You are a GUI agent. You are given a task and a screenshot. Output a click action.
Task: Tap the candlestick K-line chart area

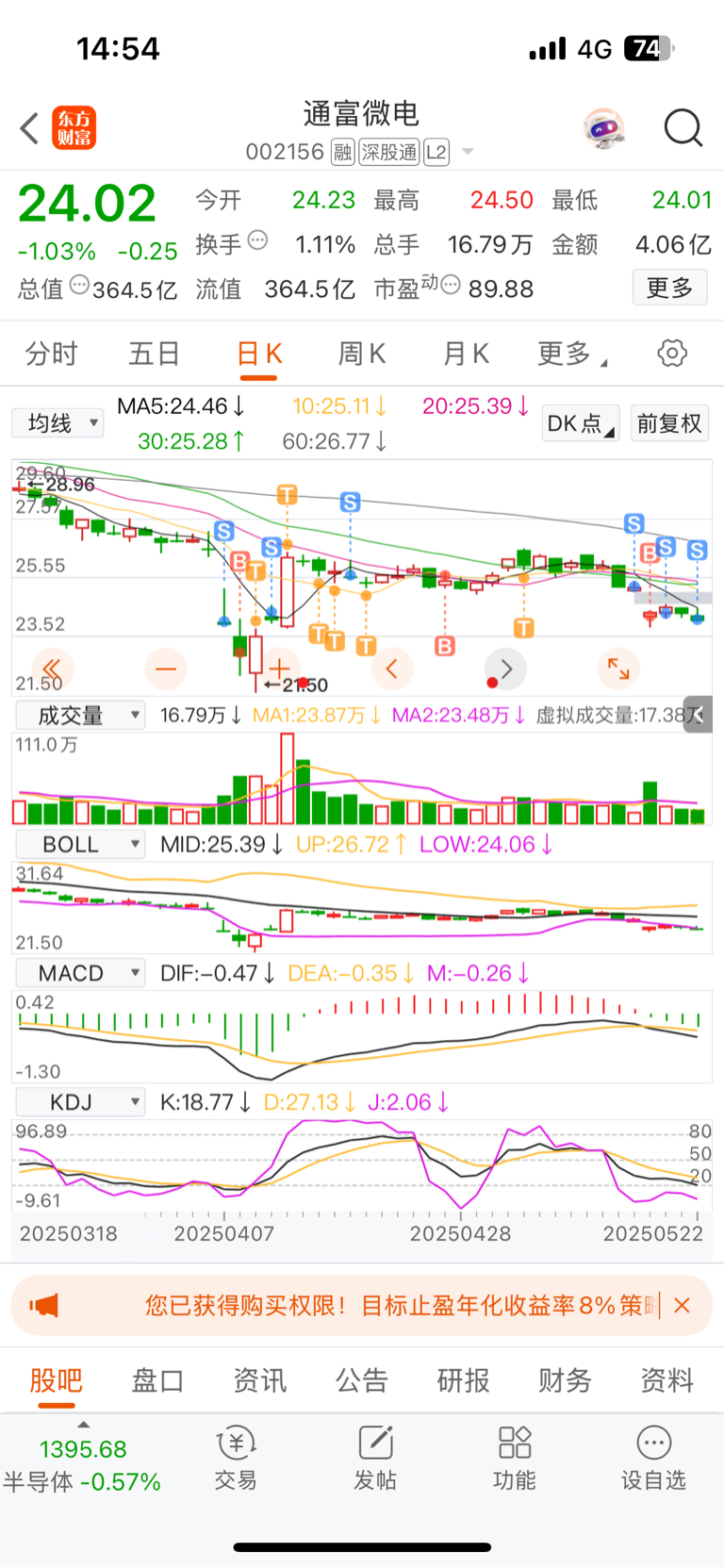(x=362, y=577)
